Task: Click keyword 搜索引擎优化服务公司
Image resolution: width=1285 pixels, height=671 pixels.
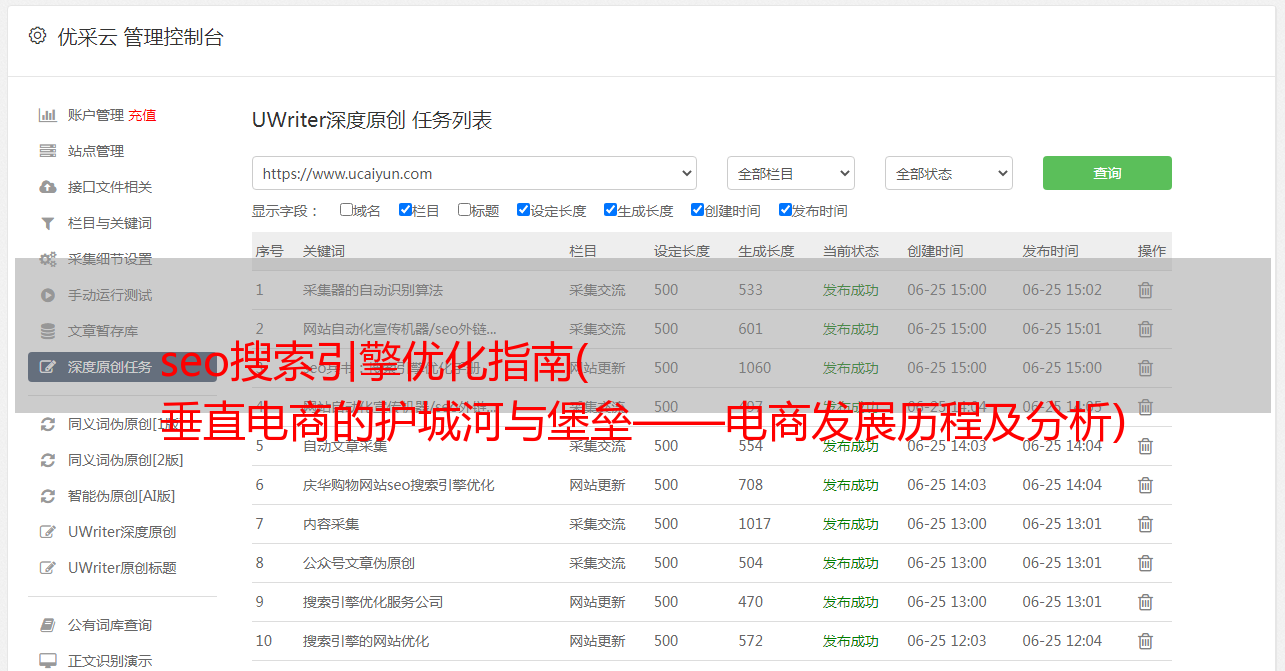Action: point(373,602)
